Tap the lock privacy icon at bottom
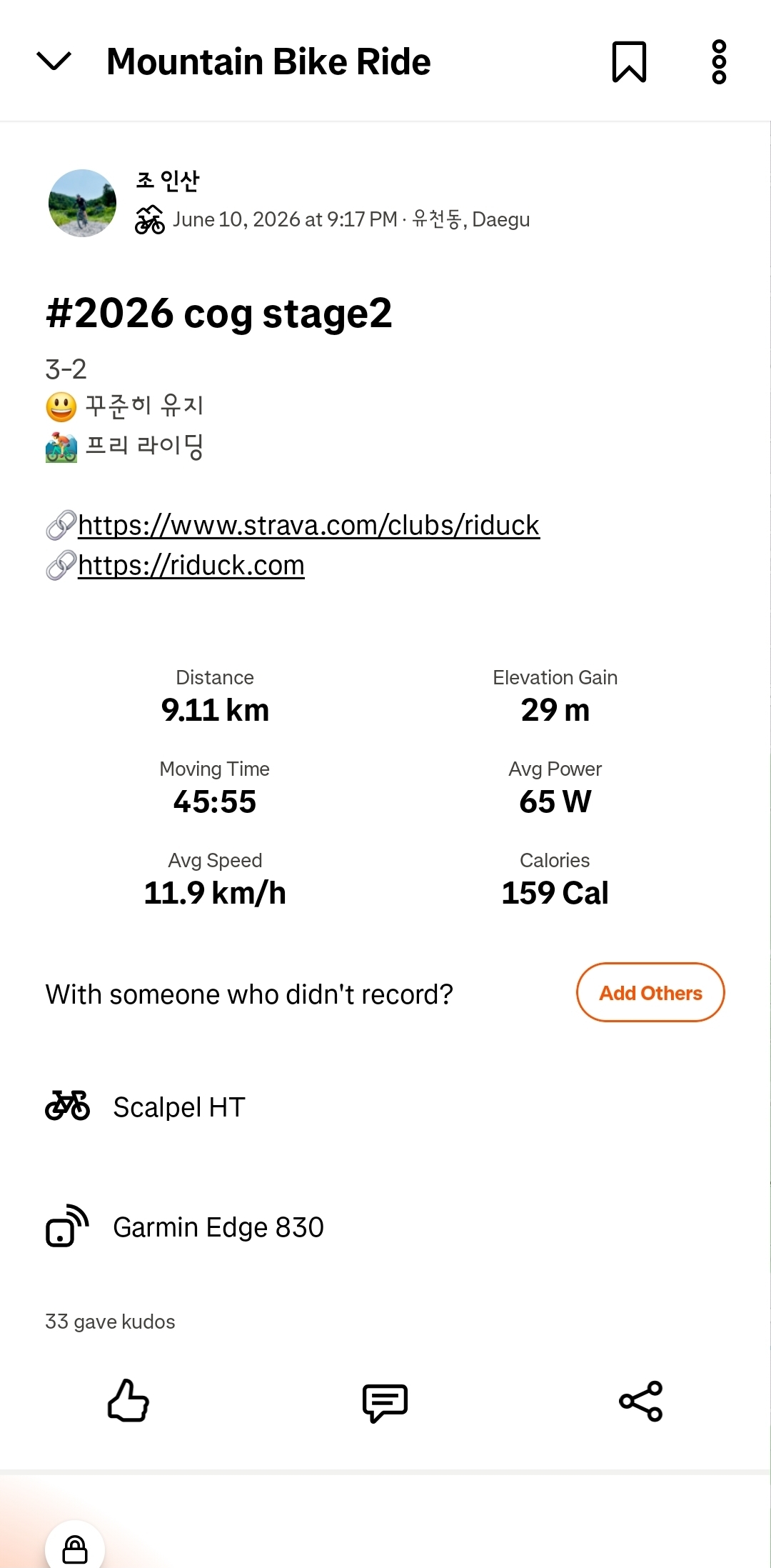The height and width of the screenshot is (1568, 771). [75, 1549]
